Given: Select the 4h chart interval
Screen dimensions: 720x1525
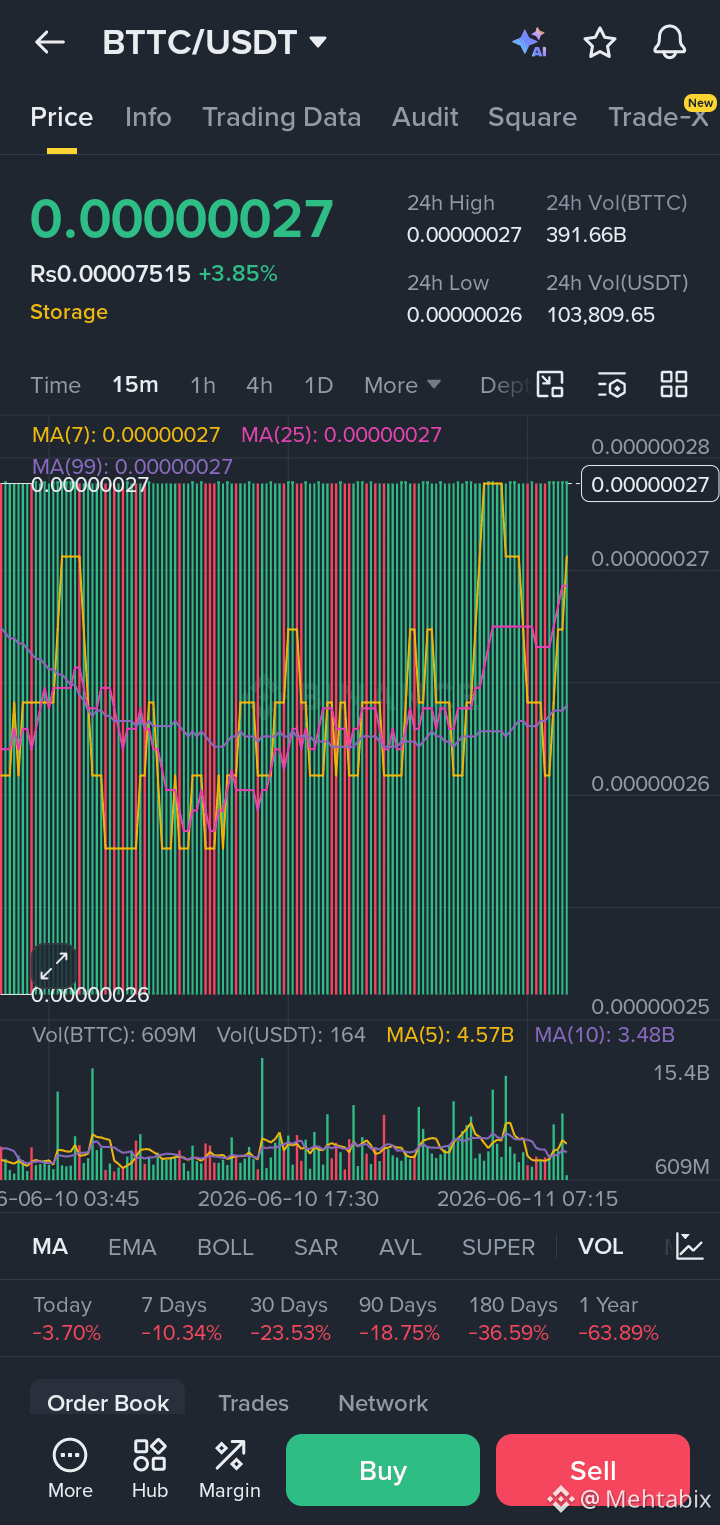Looking at the screenshot, I should pyautogui.click(x=260, y=385).
